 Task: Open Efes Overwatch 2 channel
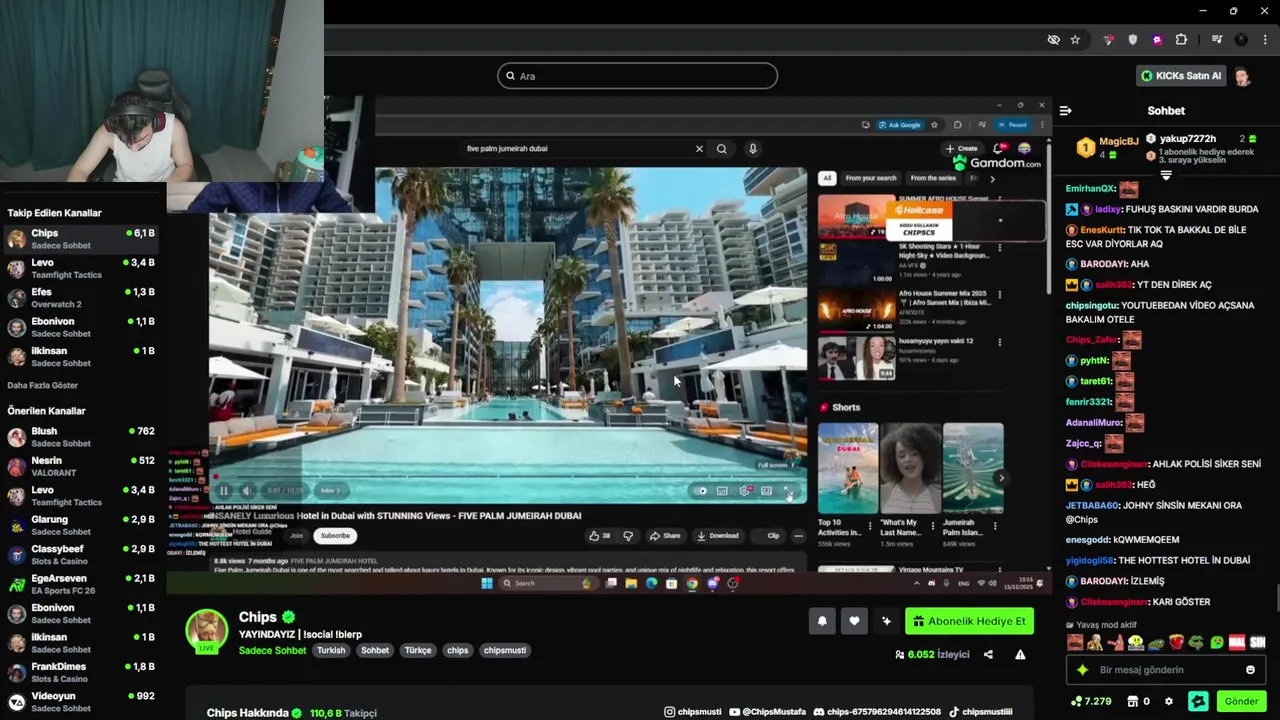click(x=81, y=298)
